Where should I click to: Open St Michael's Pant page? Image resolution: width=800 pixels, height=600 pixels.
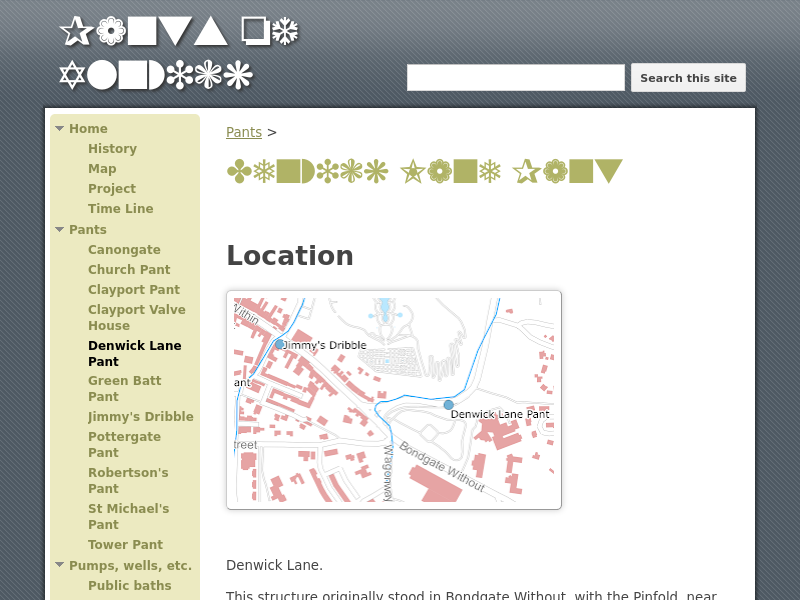pos(128,517)
